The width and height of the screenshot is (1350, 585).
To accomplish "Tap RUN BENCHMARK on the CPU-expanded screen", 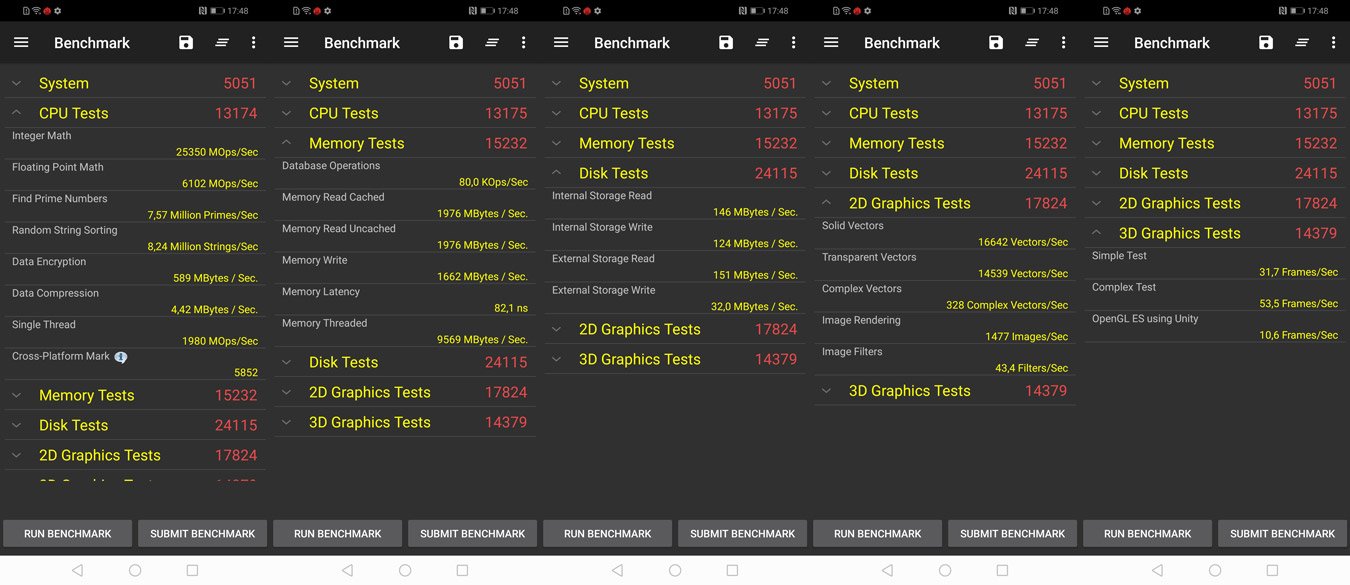I will pyautogui.click(x=67, y=533).
